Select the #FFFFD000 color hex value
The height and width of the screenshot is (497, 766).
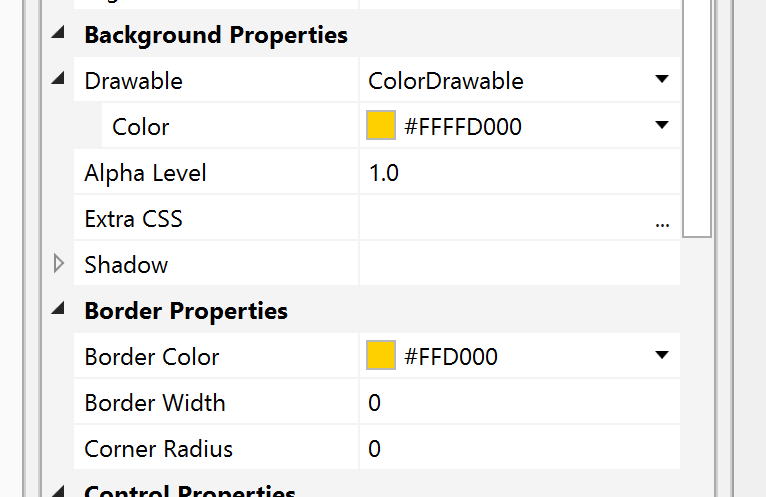462,127
